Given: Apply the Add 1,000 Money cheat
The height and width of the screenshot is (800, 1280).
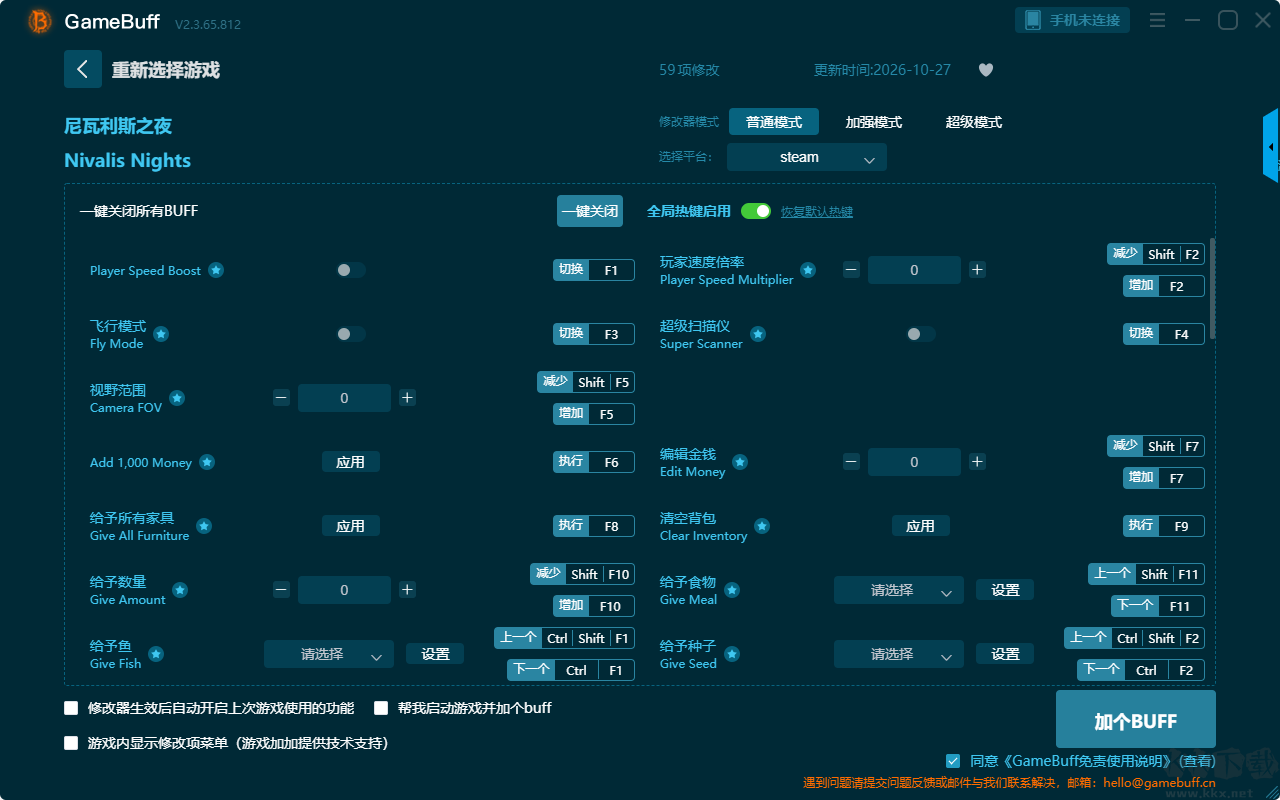Looking at the screenshot, I should click(351, 462).
